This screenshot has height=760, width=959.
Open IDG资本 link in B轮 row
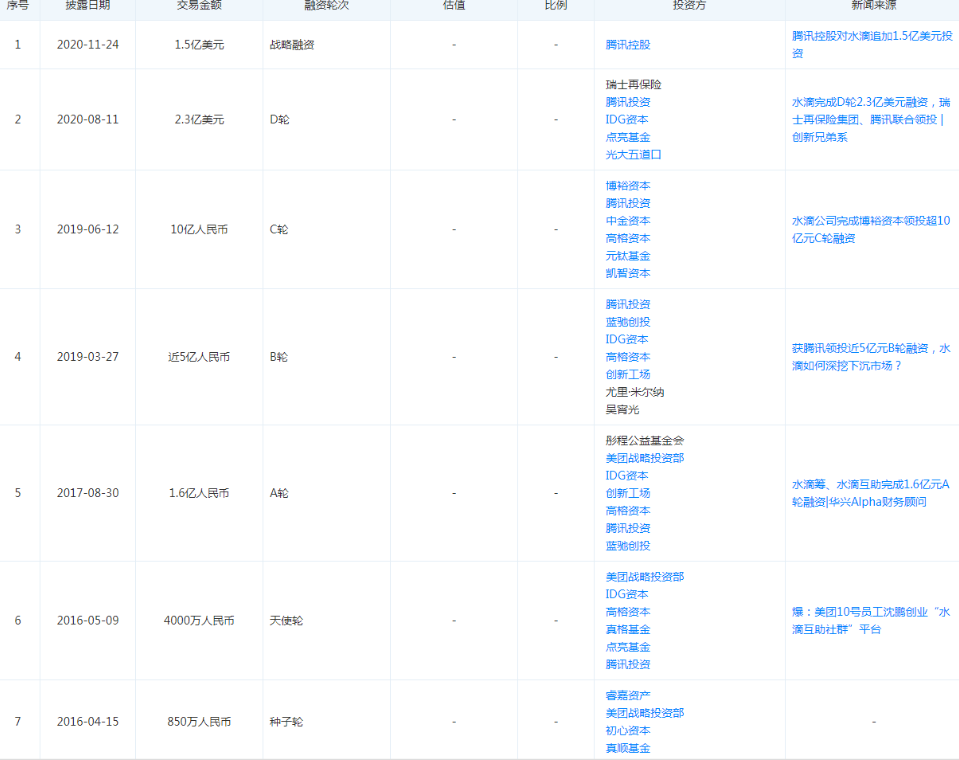(x=626, y=339)
